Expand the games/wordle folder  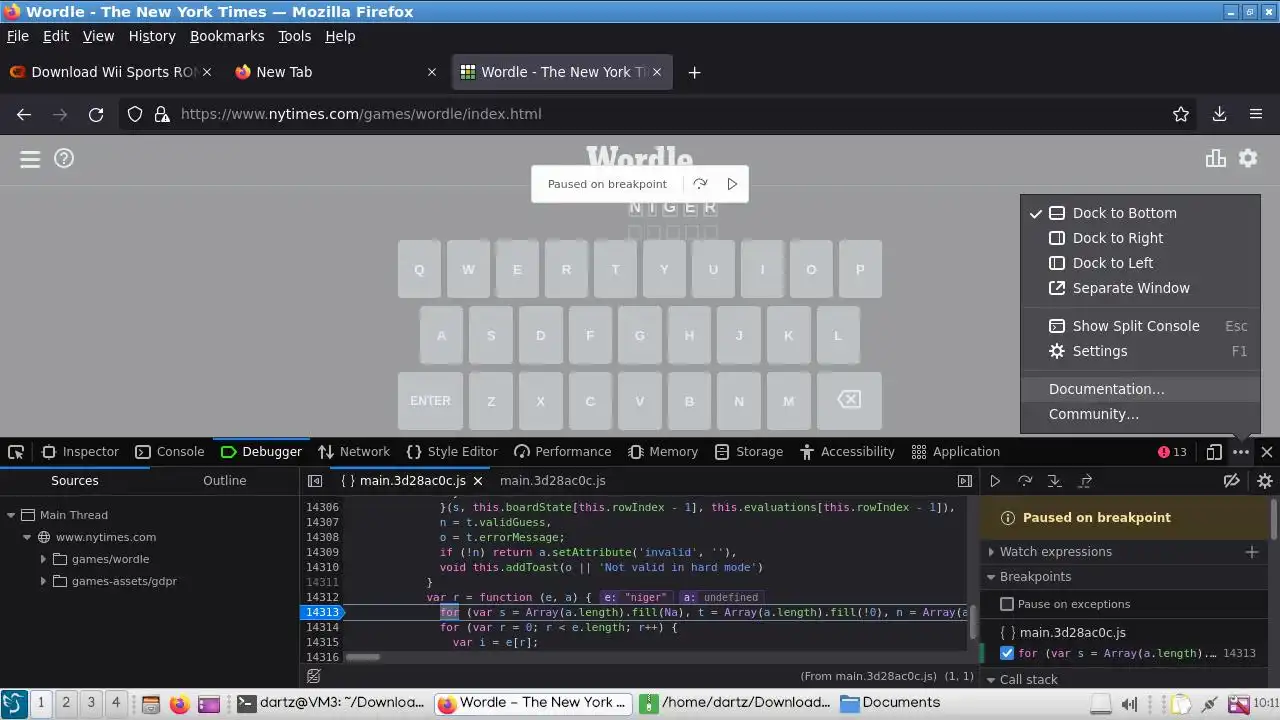[x=43, y=559]
